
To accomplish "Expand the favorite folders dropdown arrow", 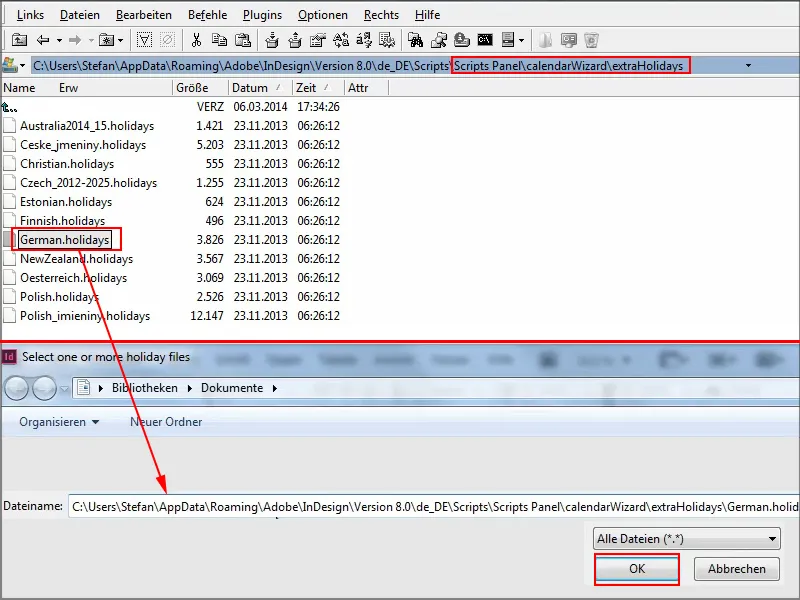I will click(120, 40).
